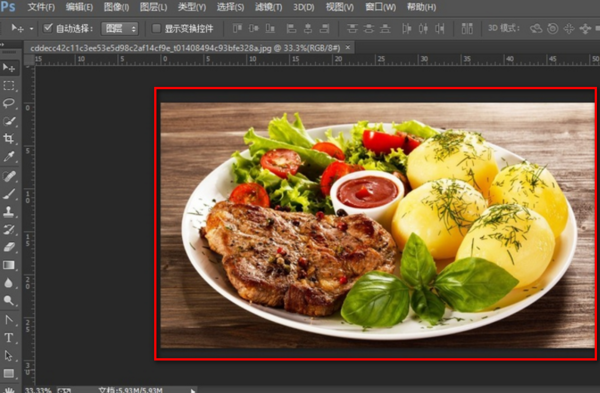Select the Lasso tool
This screenshot has height=393, width=600.
[8, 103]
